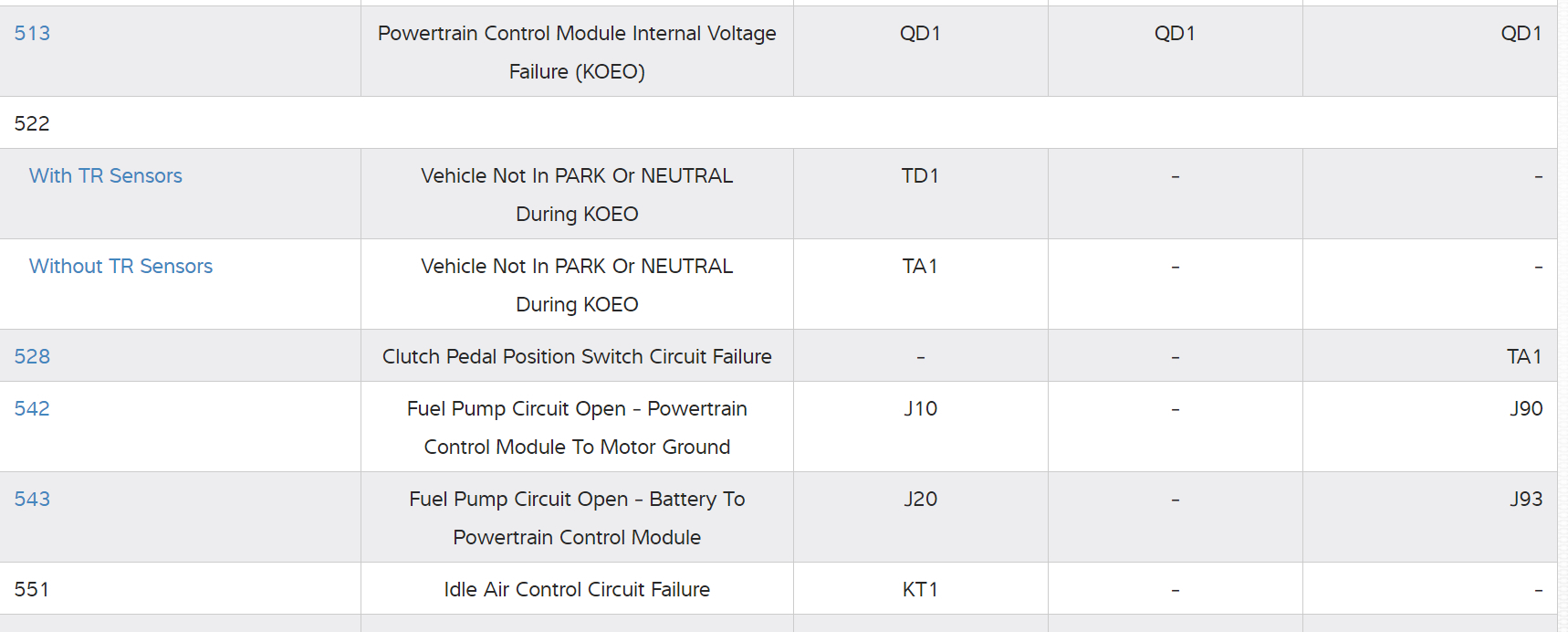Select the Powertrain Control Module Internal Voltage Failure description
1568x632 pixels.
[577, 52]
